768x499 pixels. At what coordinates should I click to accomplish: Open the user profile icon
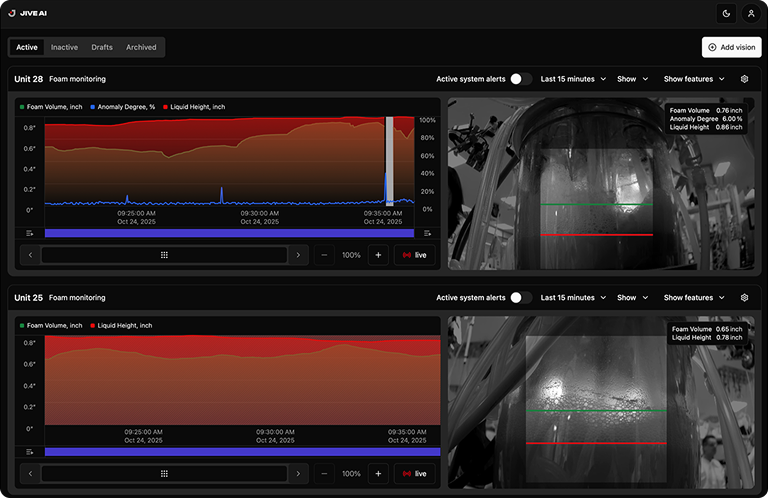[x=751, y=13]
